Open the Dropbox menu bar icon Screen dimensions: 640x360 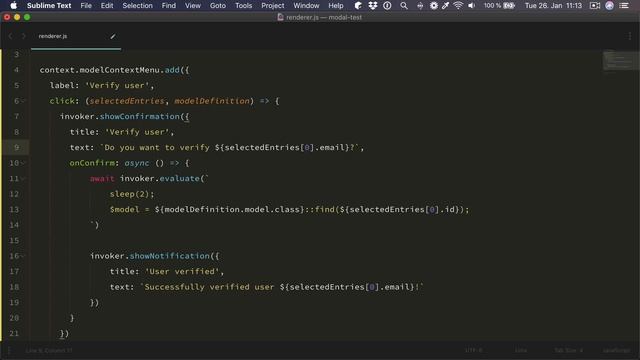[373, 6]
